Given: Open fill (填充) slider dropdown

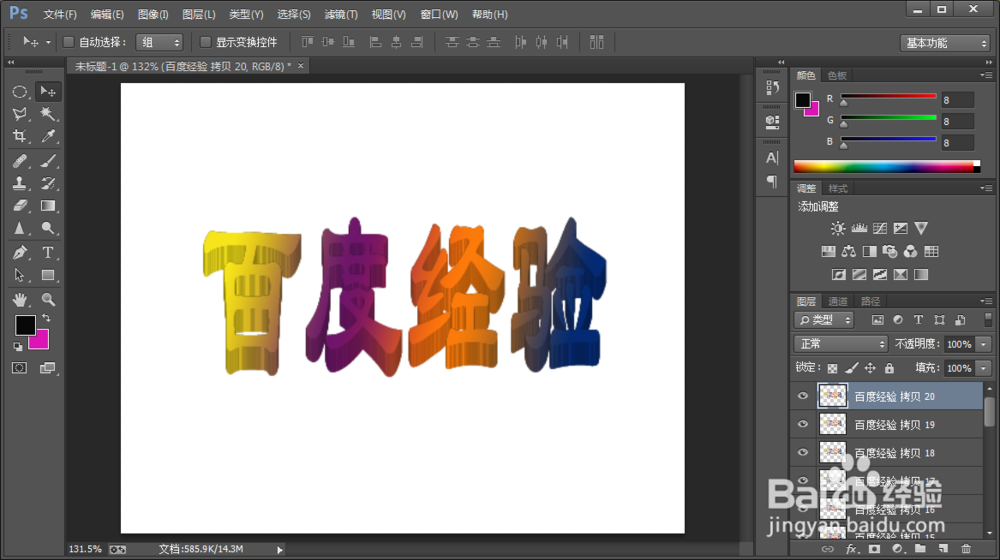Looking at the screenshot, I should coord(983,368).
